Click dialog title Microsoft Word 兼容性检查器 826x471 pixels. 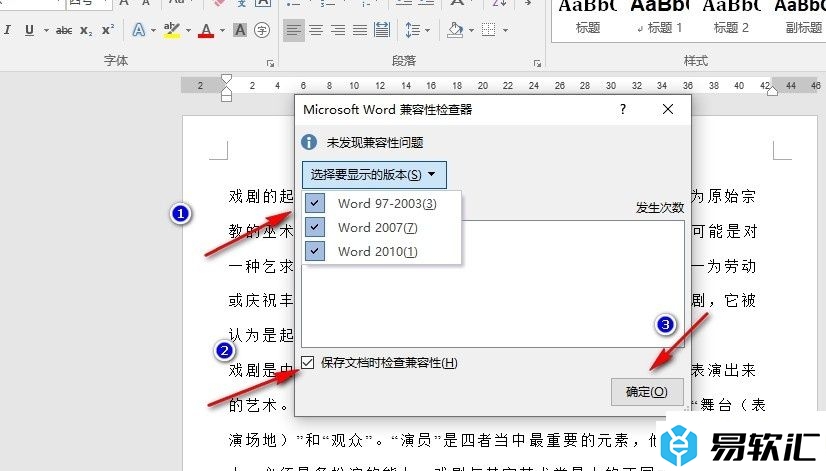(x=387, y=110)
